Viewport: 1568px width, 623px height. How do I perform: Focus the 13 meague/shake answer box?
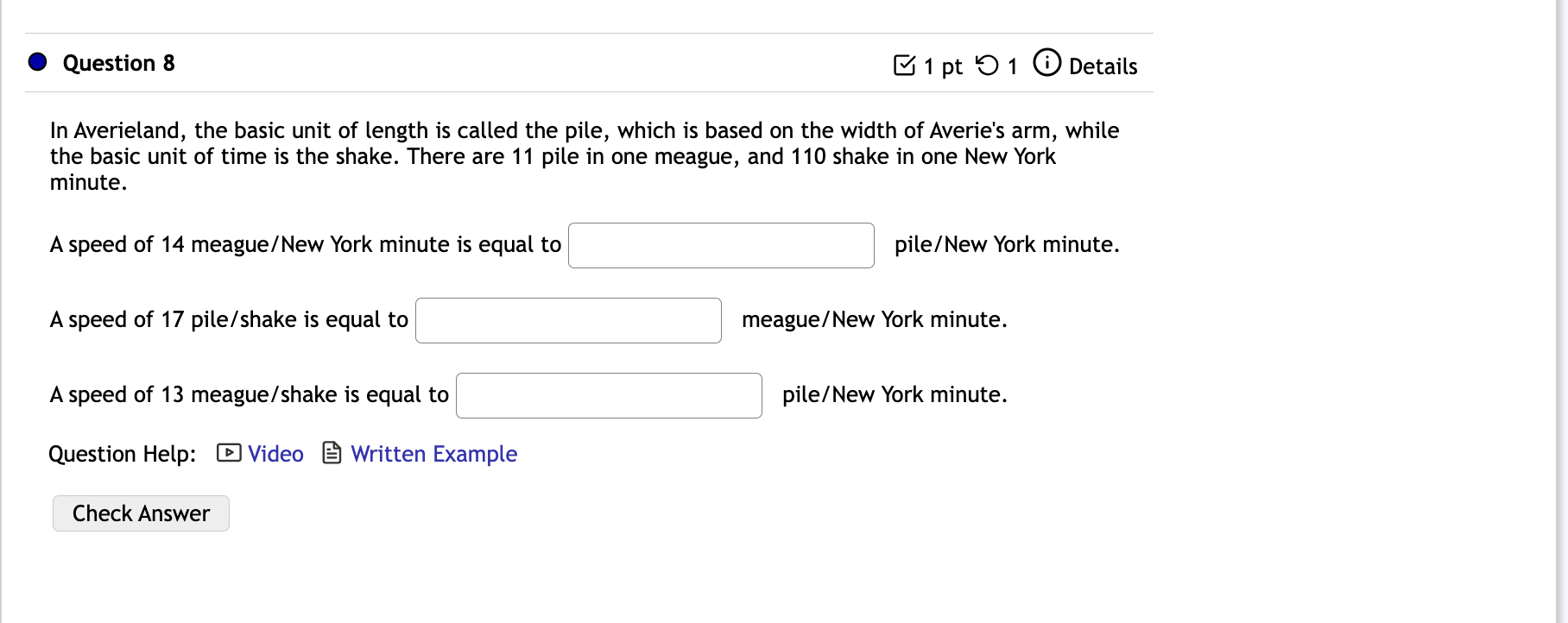tap(608, 395)
